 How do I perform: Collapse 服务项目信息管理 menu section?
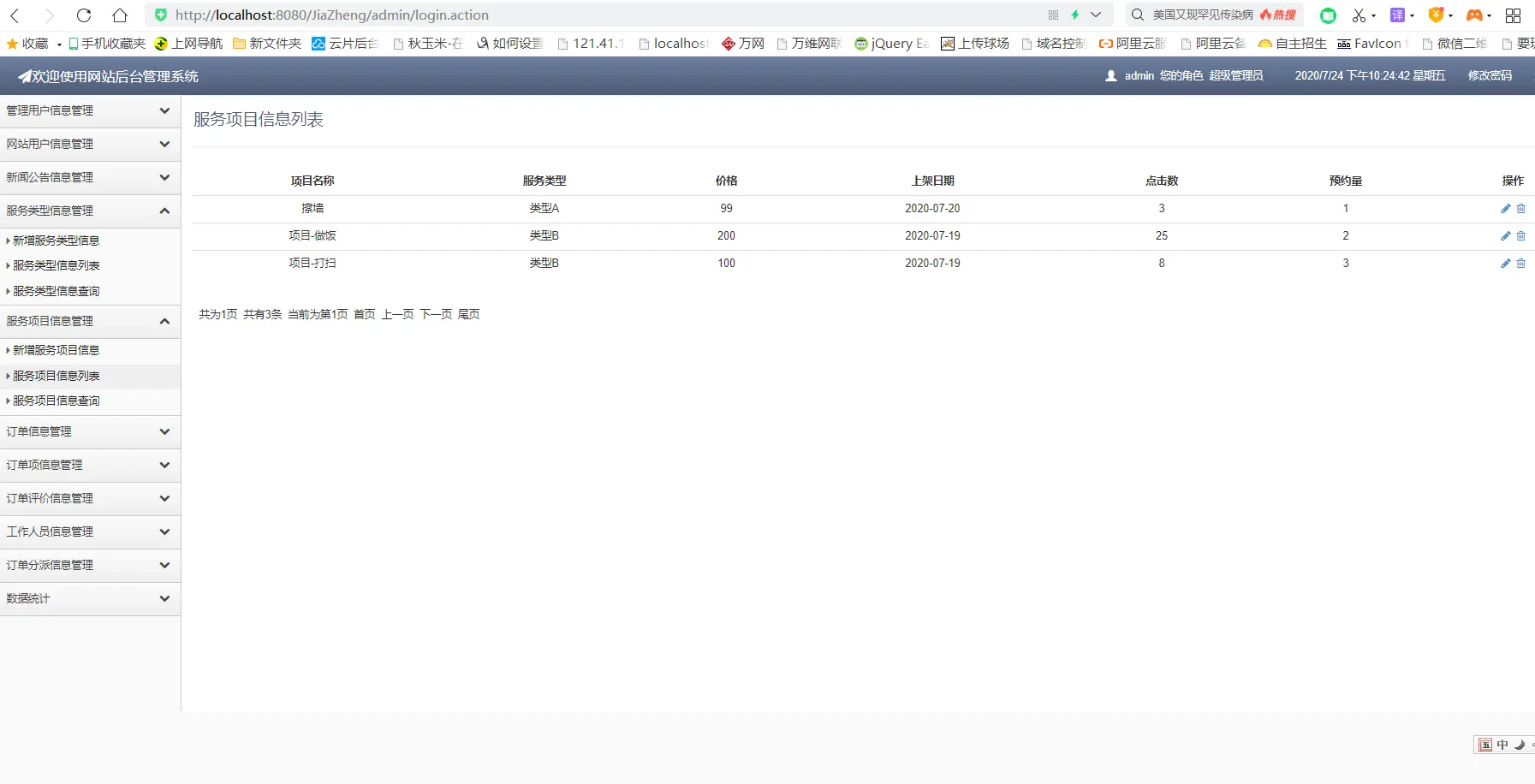[91, 322]
